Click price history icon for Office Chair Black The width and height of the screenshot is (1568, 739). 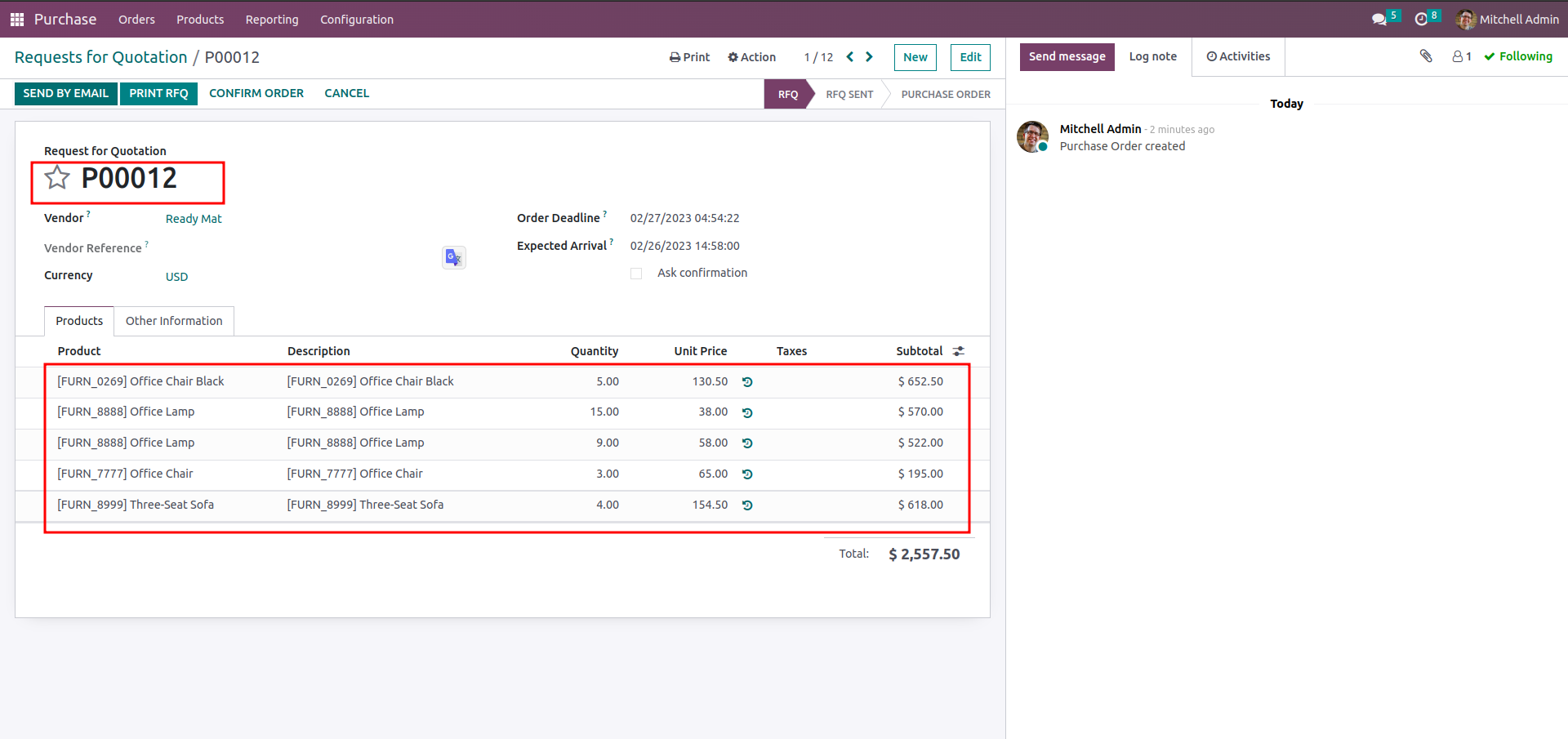coord(747,382)
